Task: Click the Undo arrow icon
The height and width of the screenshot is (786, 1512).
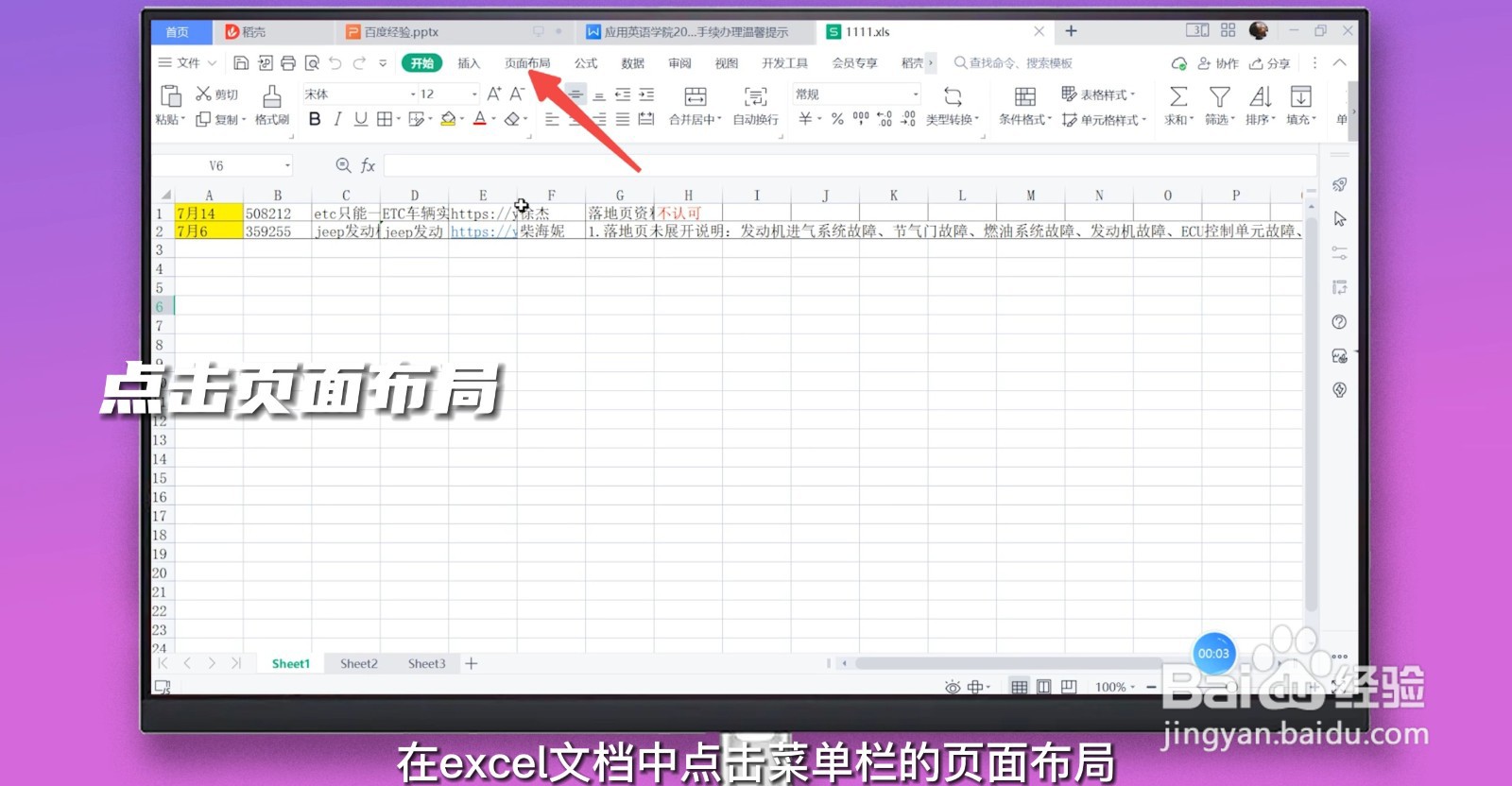Action: tap(335, 63)
